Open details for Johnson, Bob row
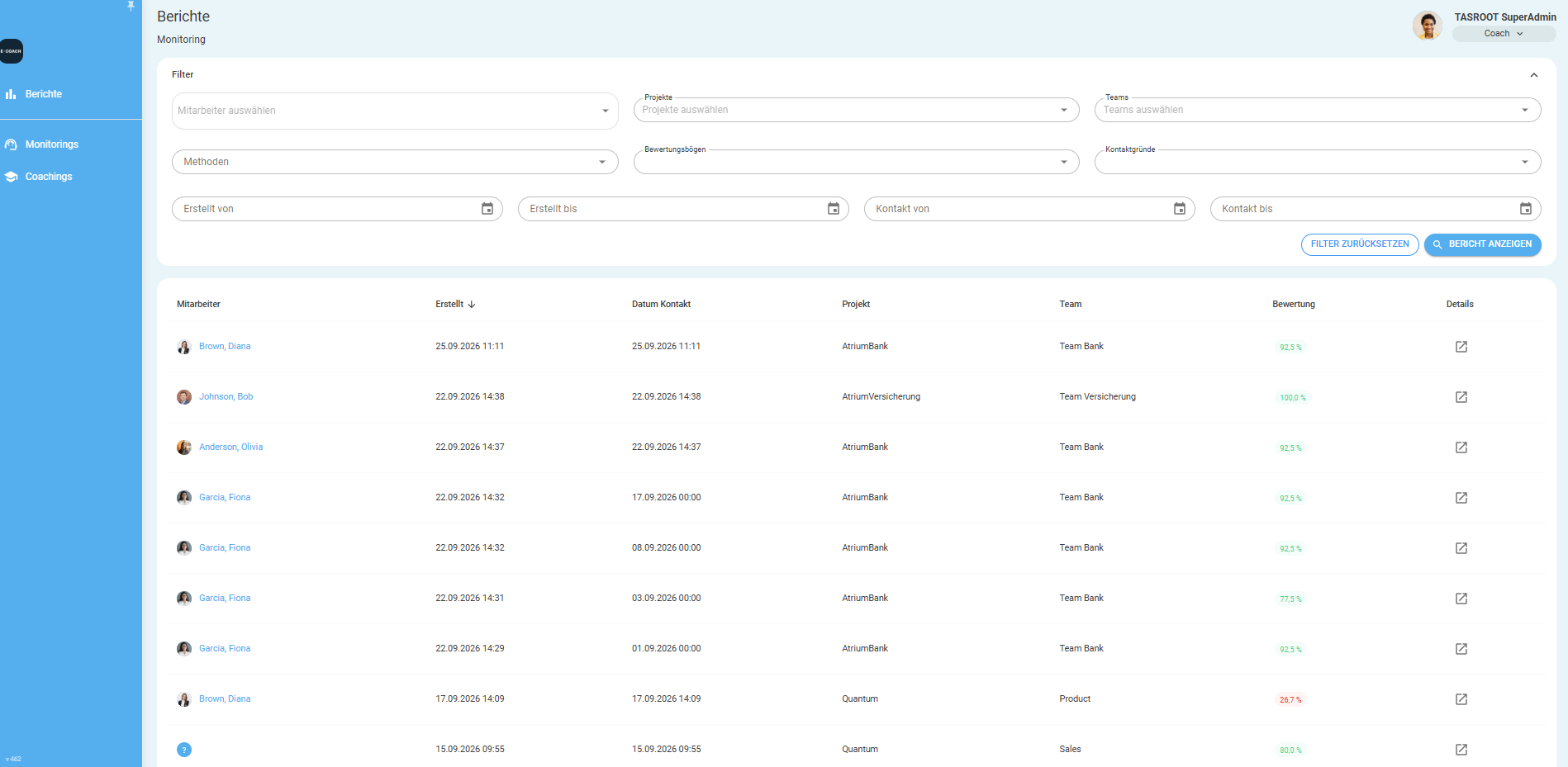 [1461, 397]
